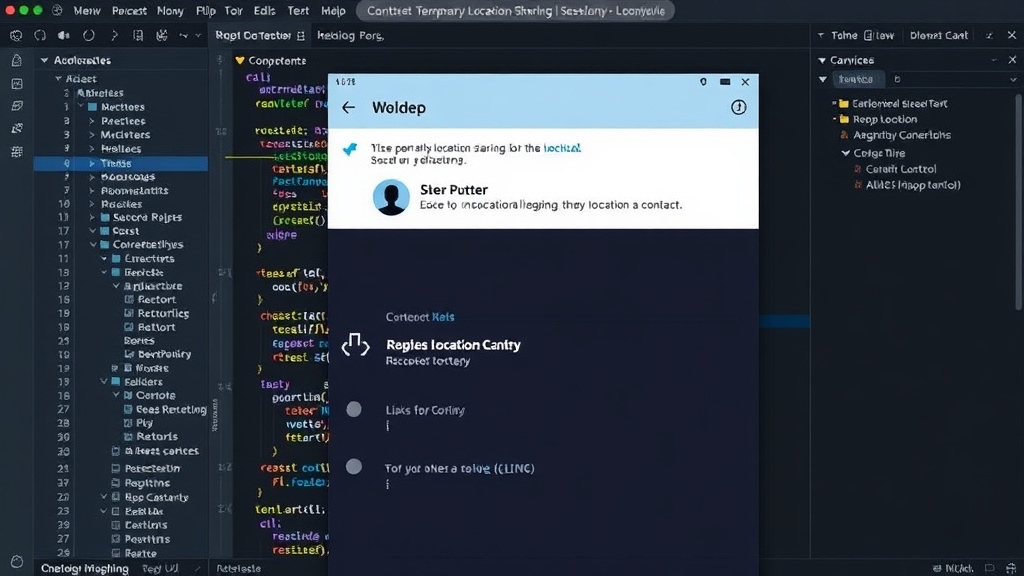Select the Liaks for Corliny radio option

click(x=354, y=409)
